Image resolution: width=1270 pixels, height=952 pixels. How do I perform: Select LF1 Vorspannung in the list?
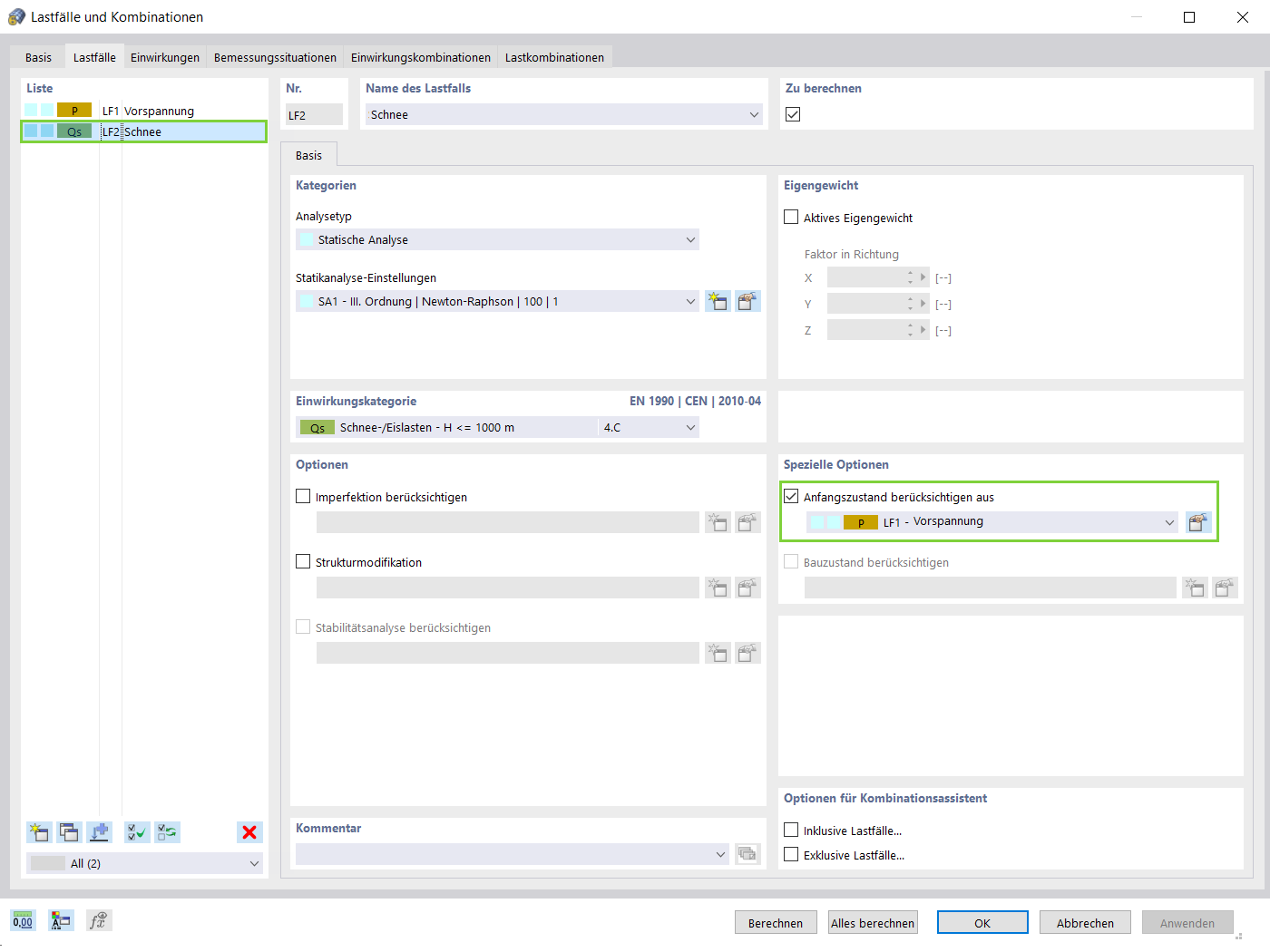[144, 111]
